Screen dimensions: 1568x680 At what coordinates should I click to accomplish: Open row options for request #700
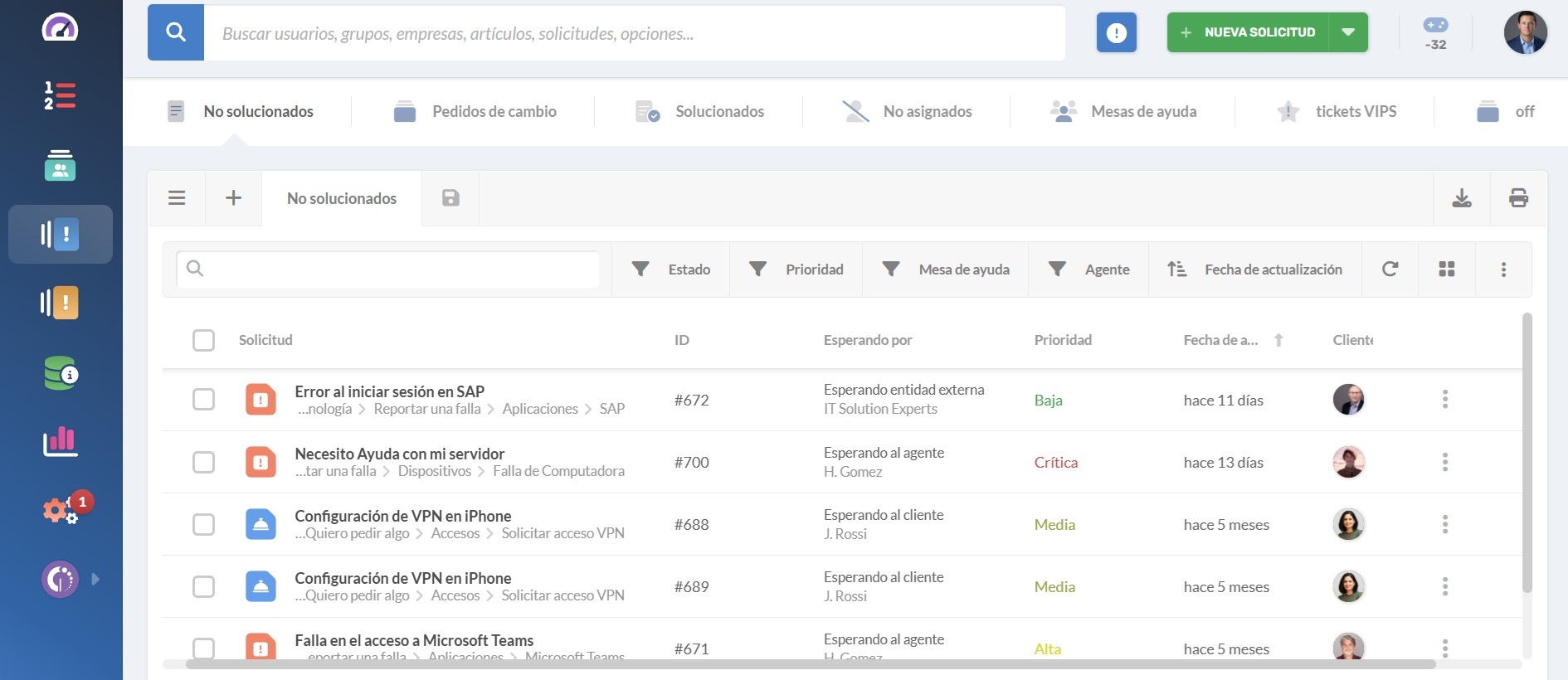[1445, 462]
